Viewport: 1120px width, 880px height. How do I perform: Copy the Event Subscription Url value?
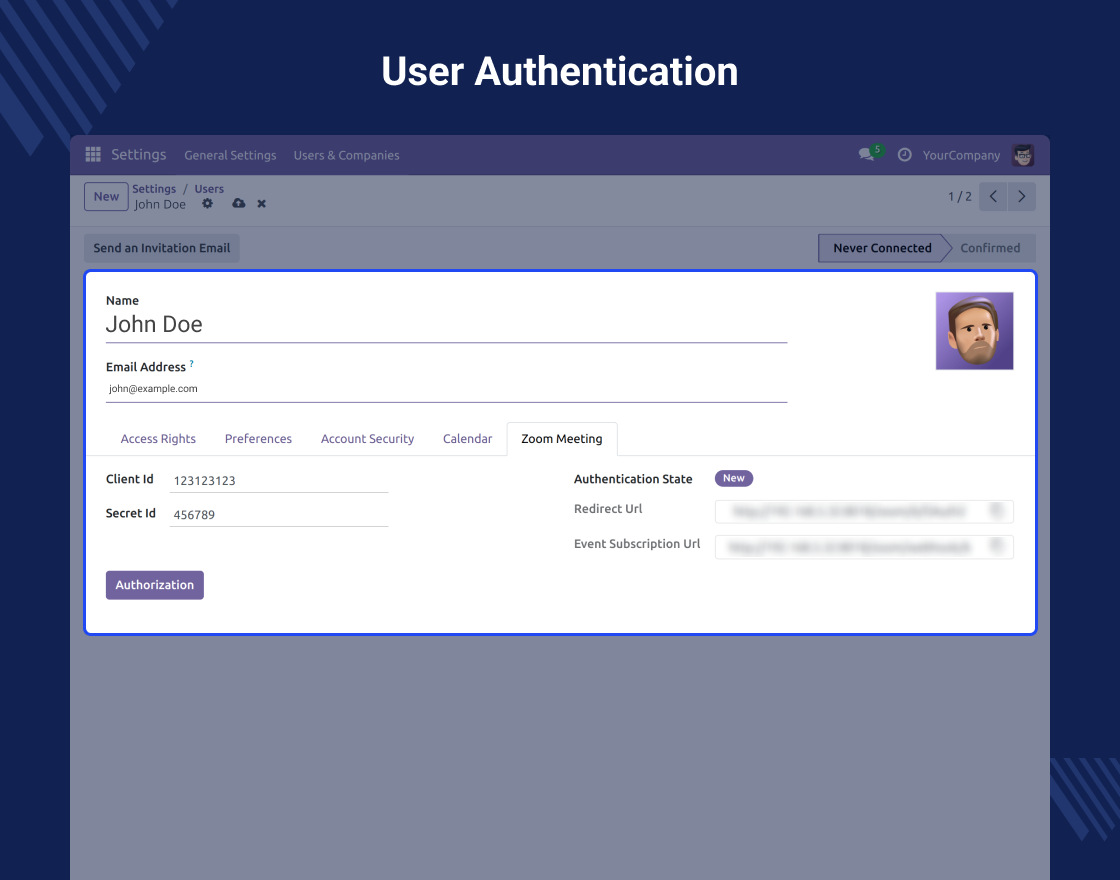pyautogui.click(x=996, y=546)
